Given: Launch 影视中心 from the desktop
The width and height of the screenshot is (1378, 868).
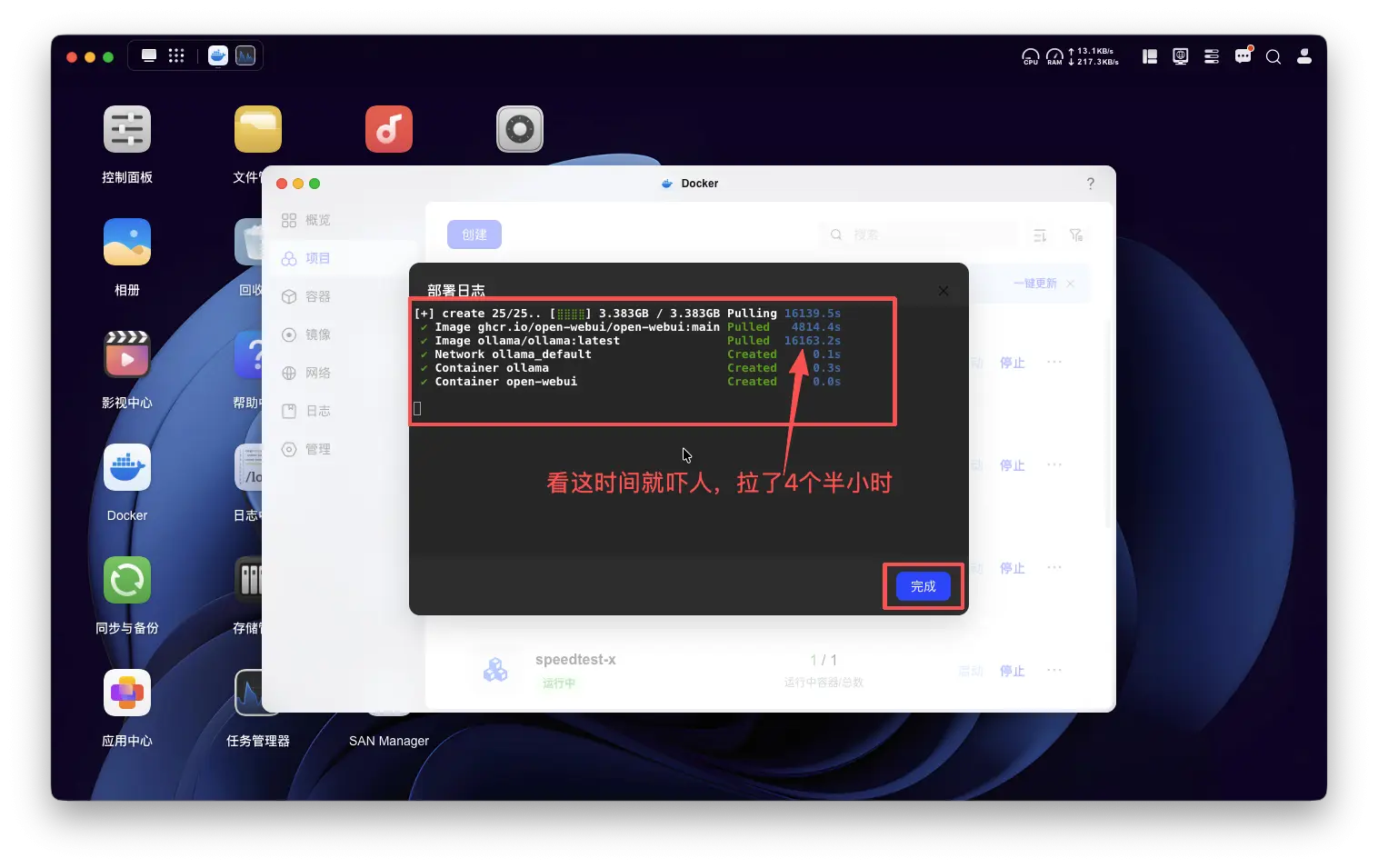Looking at the screenshot, I should pyautogui.click(x=127, y=354).
